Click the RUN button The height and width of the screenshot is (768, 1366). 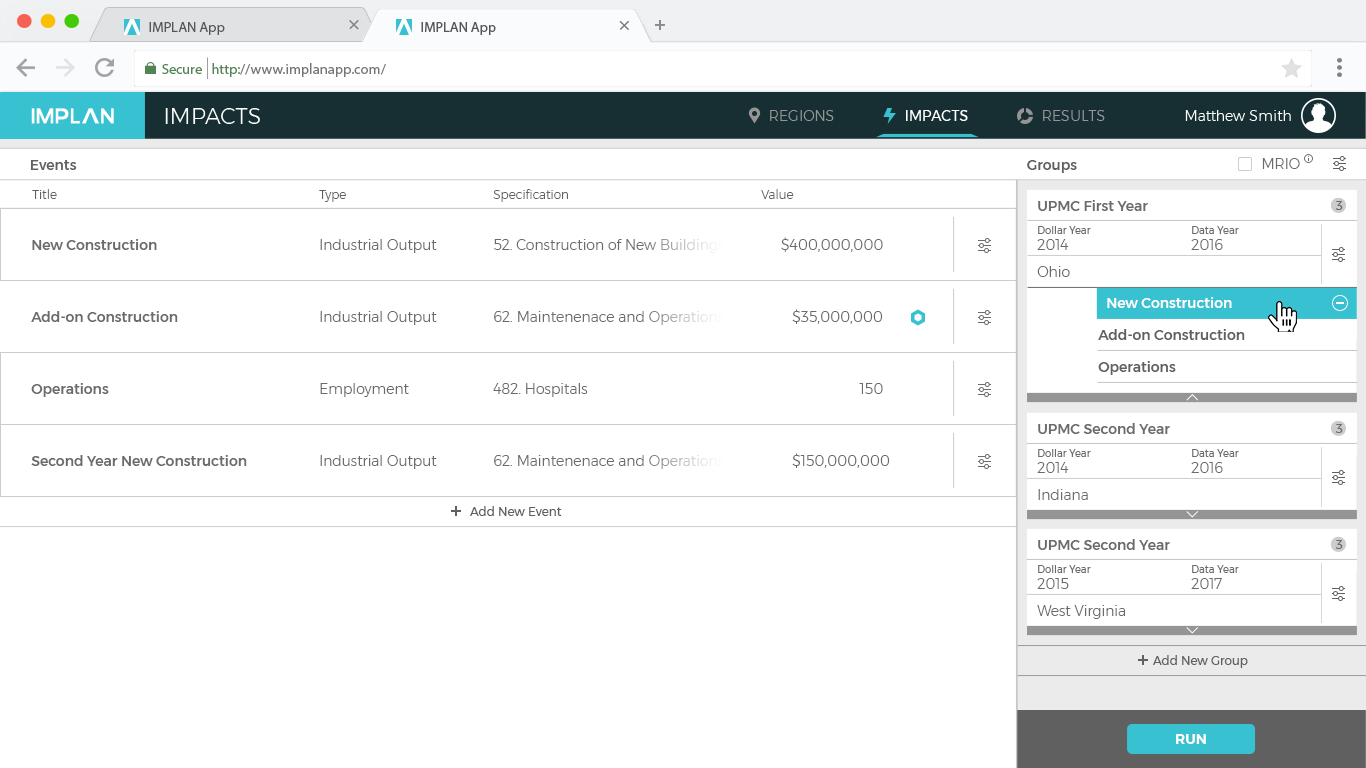tap(1191, 739)
